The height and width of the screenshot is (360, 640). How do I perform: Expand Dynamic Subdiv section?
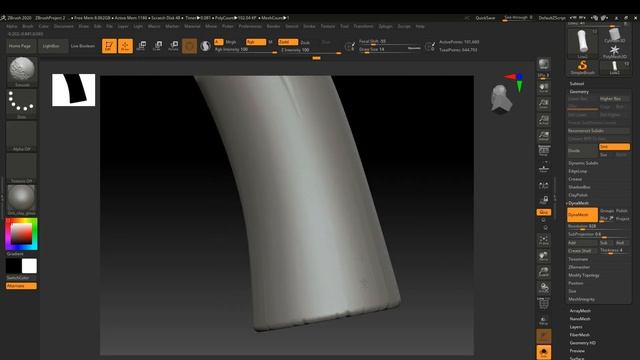click(x=583, y=163)
